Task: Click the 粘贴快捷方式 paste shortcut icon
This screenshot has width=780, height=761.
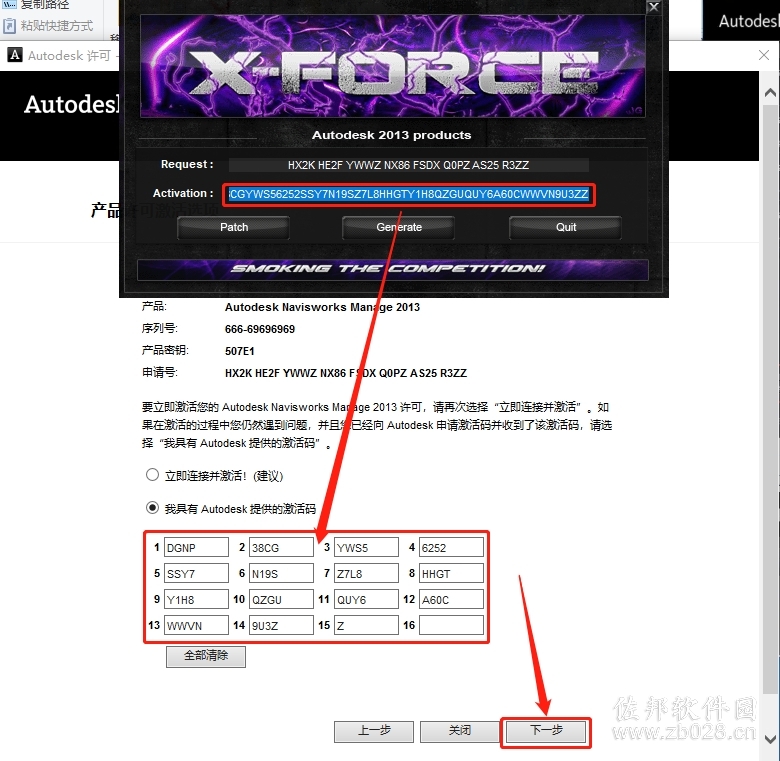Action: pos(9,26)
